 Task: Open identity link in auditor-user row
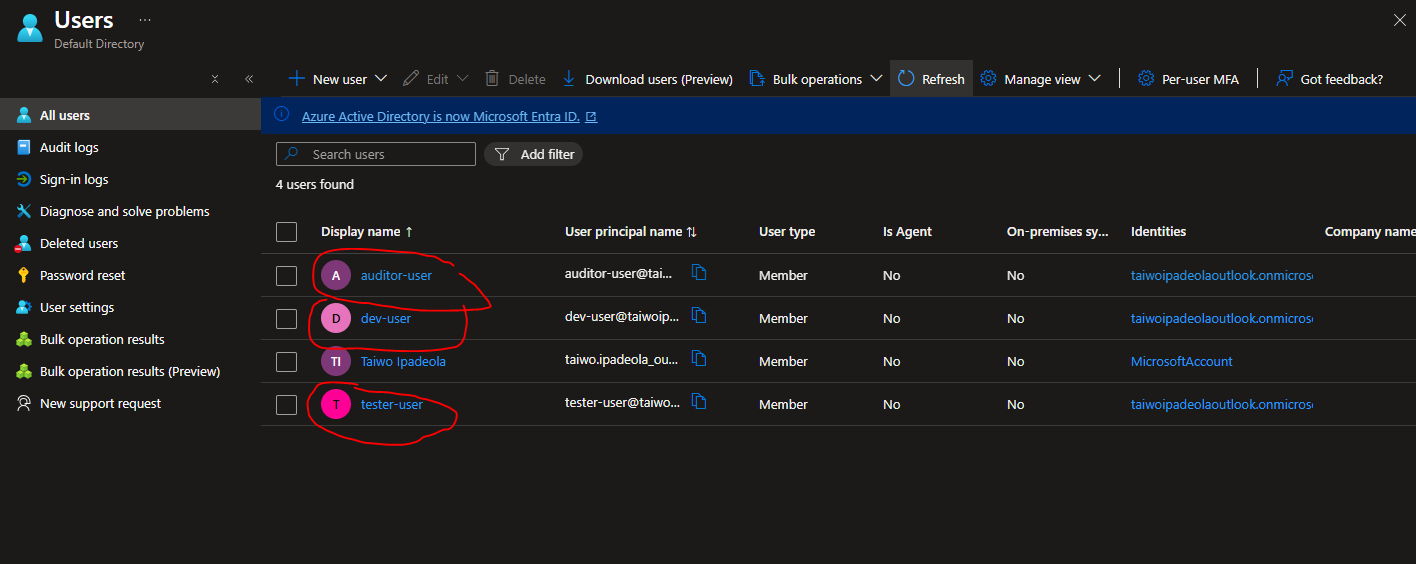(1221, 275)
